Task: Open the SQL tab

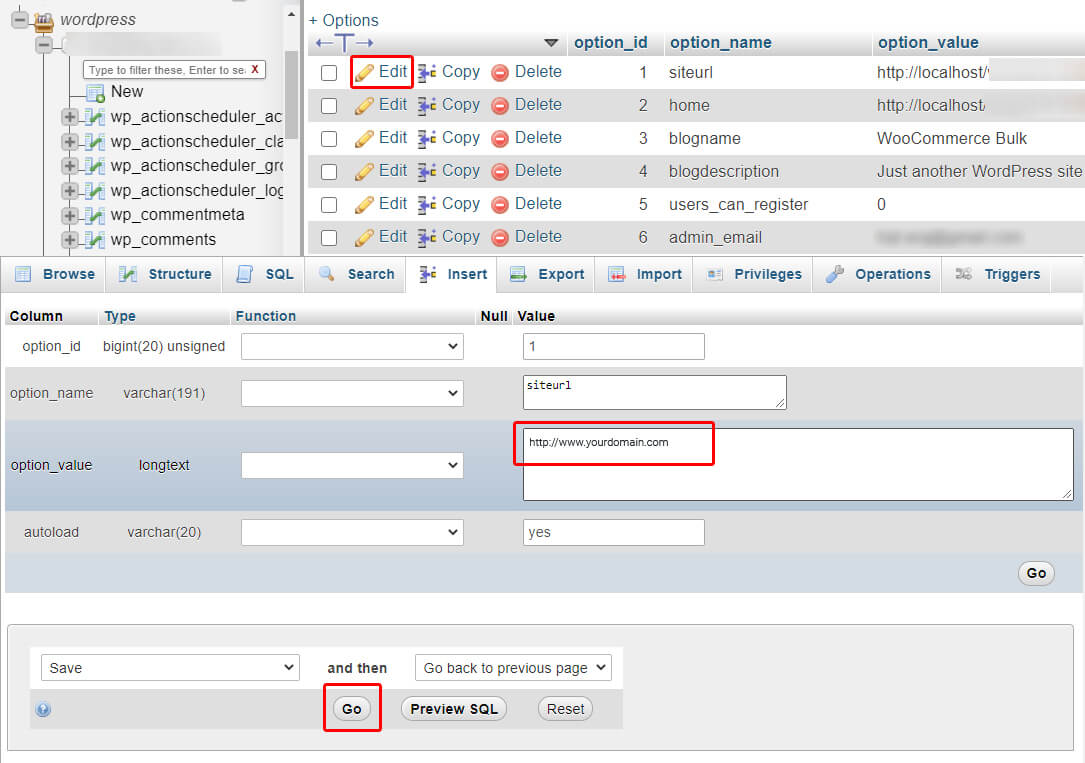Action: (x=265, y=274)
